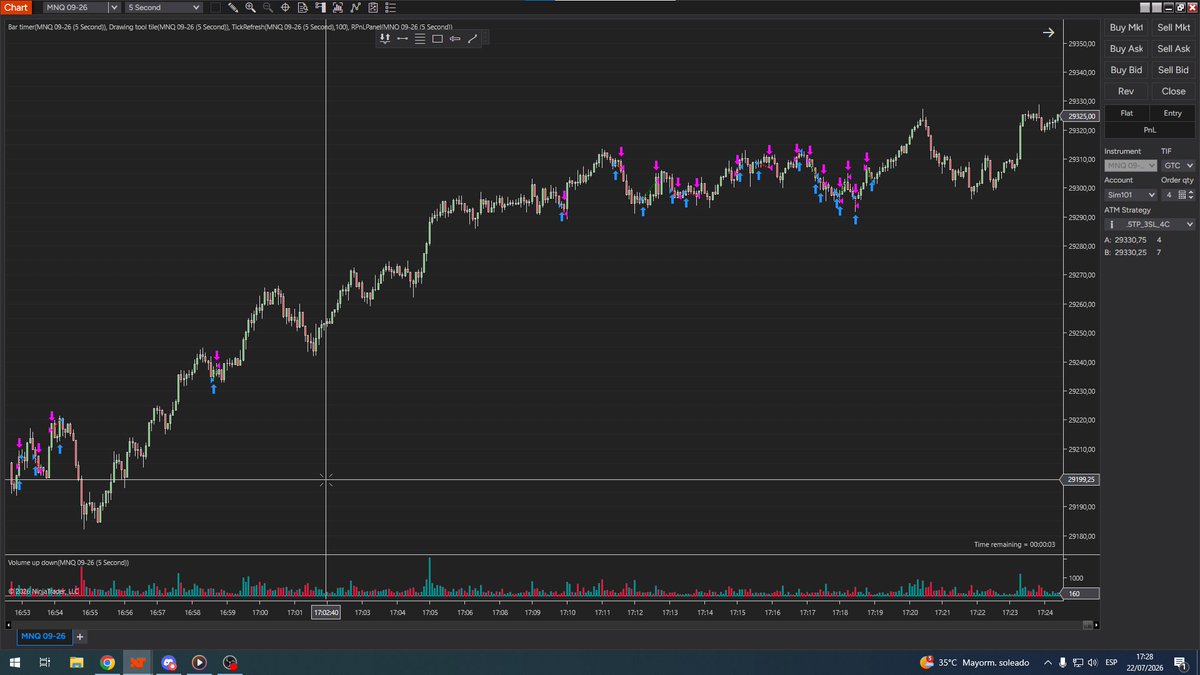Click the Buy Ask button
1200x675 pixels.
click(1126, 49)
